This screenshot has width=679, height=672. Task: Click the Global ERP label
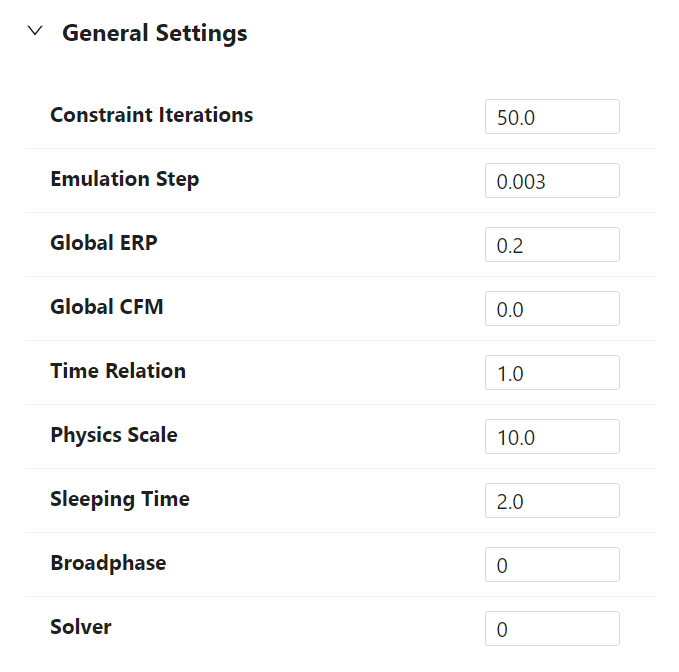pos(103,243)
